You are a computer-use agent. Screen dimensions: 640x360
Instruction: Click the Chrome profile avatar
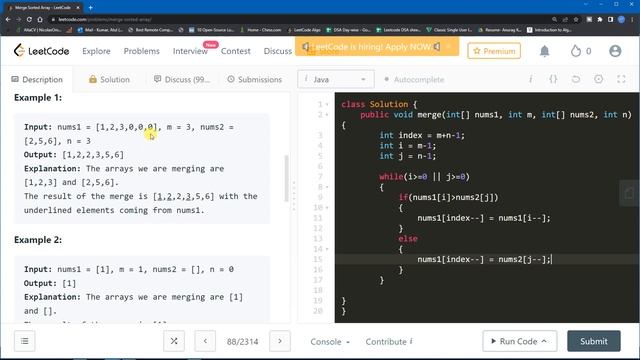(621, 19)
